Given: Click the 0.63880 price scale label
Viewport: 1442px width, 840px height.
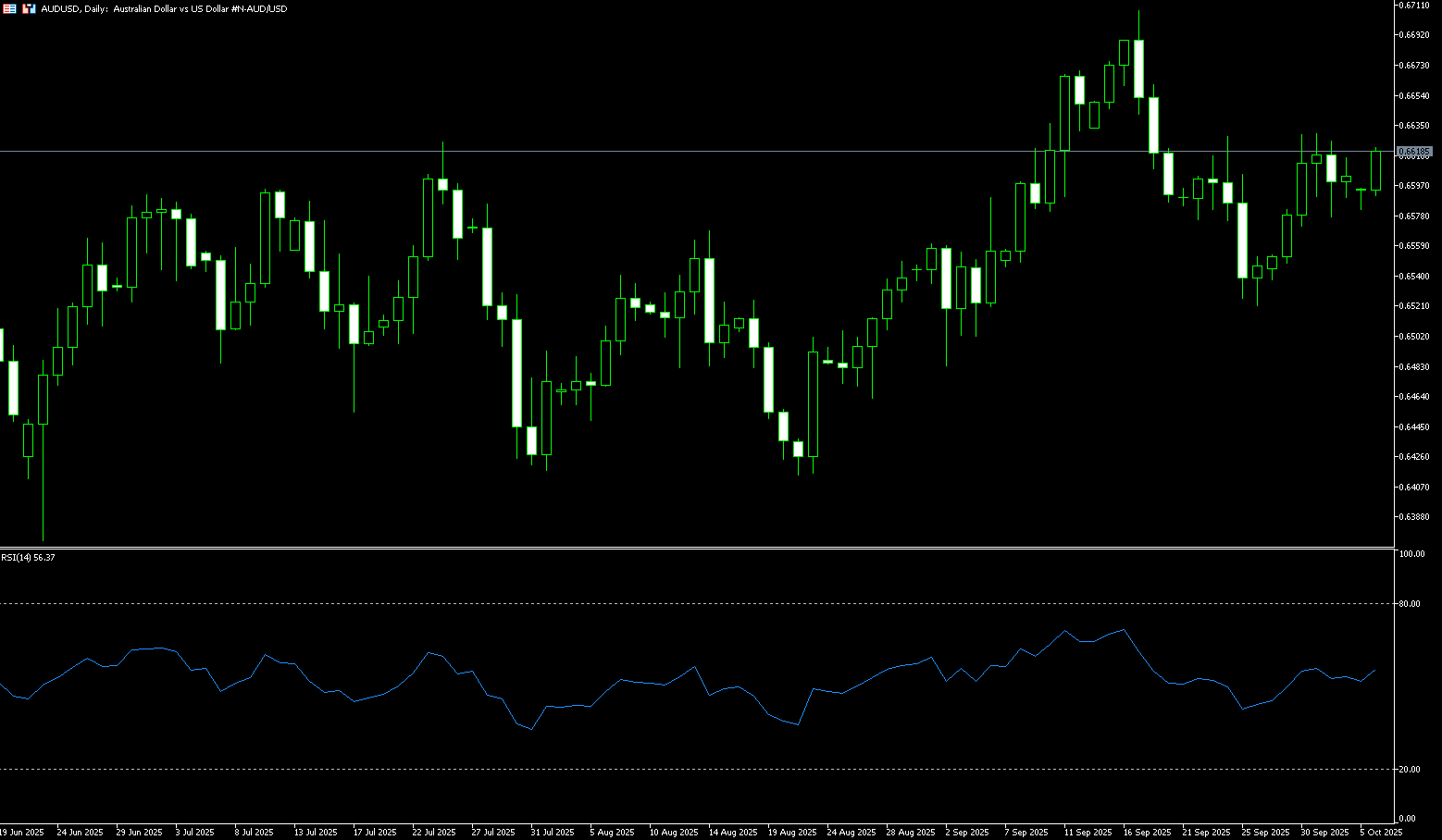Looking at the screenshot, I should (1413, 517).
